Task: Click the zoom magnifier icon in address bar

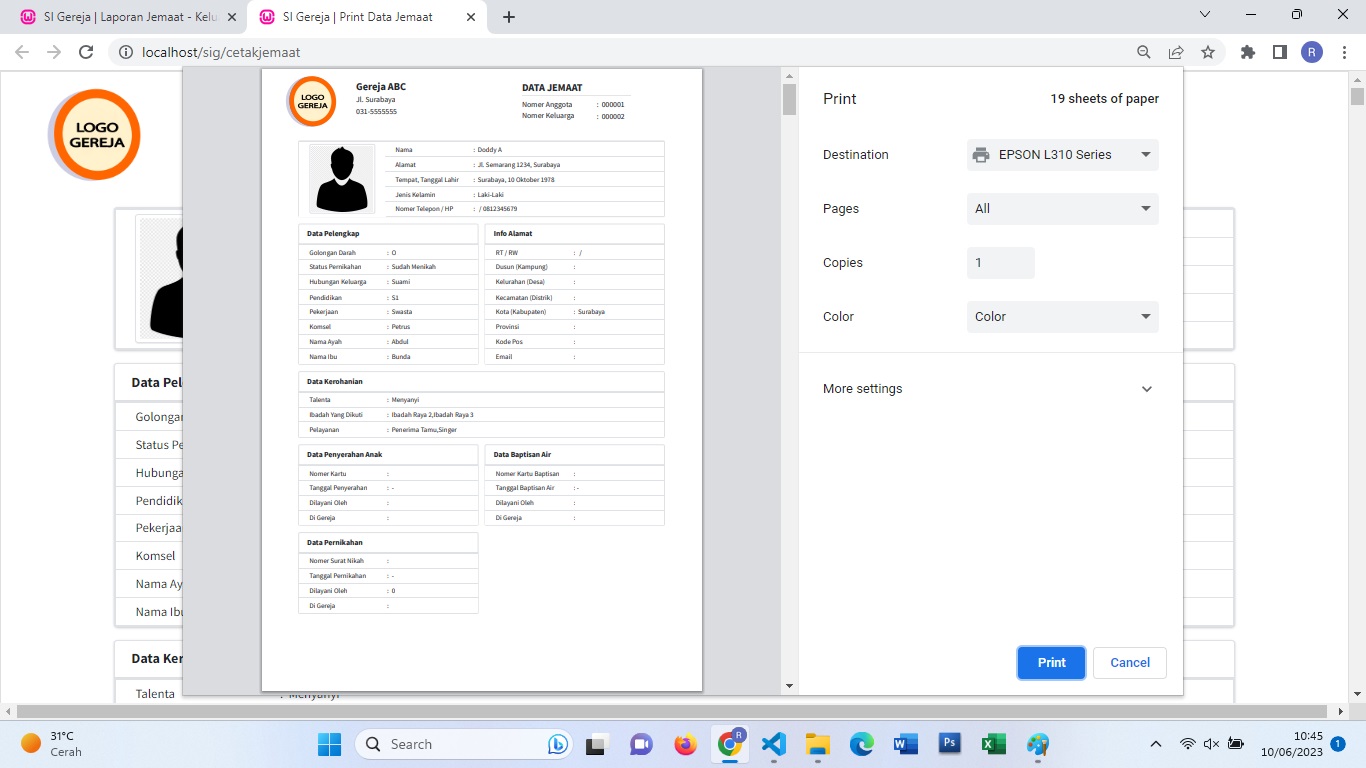Action: click(1144, 52)
